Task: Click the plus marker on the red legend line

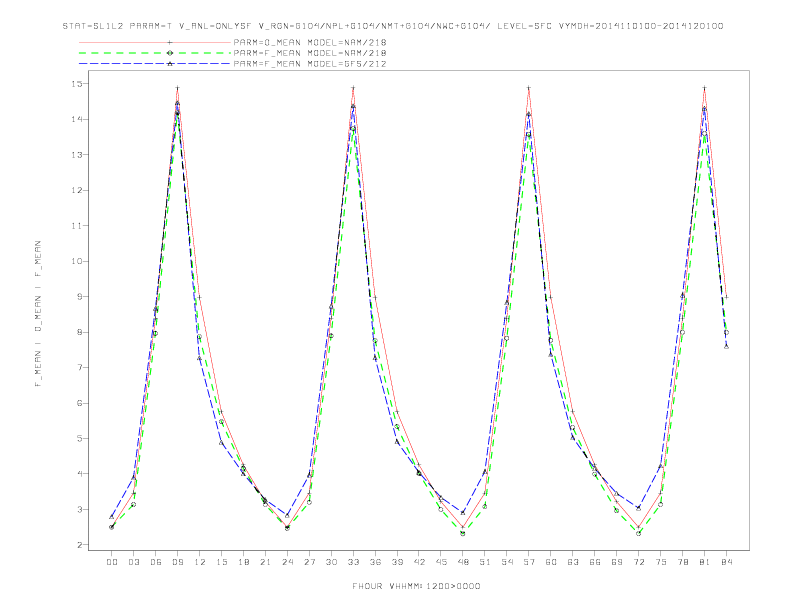Action: (170, 42)
